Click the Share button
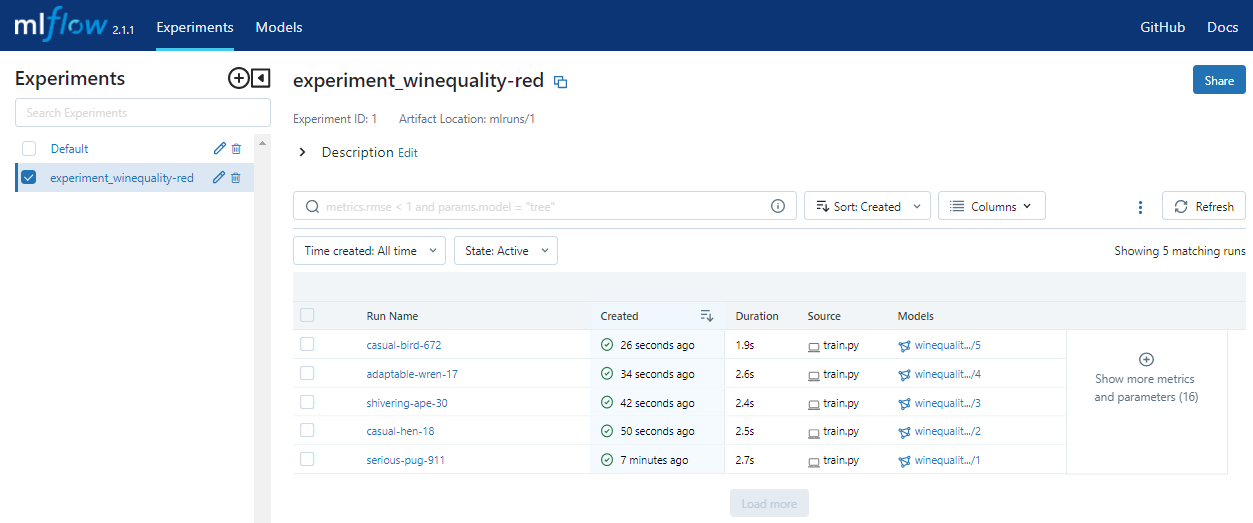 click(x=1219, y=80)
